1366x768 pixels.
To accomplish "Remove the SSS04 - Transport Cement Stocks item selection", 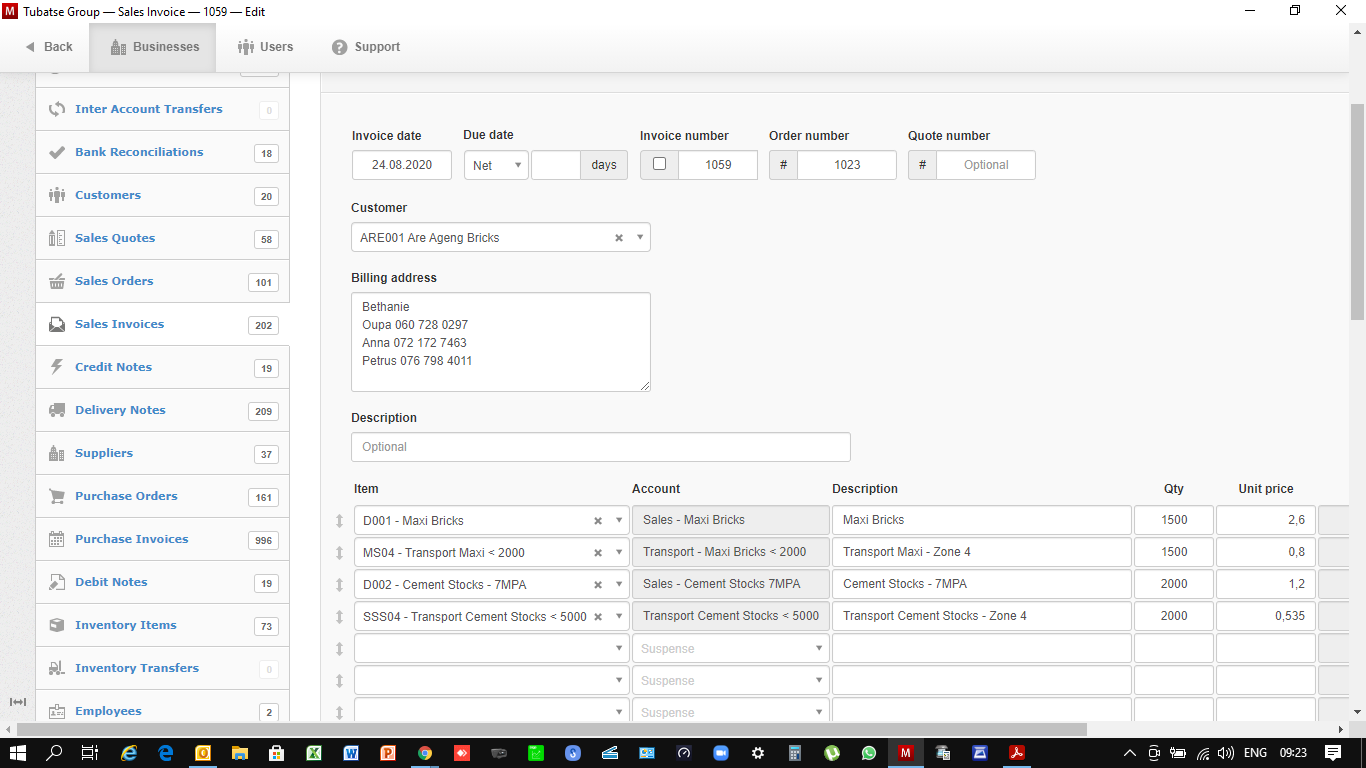I will coord(598,617).
